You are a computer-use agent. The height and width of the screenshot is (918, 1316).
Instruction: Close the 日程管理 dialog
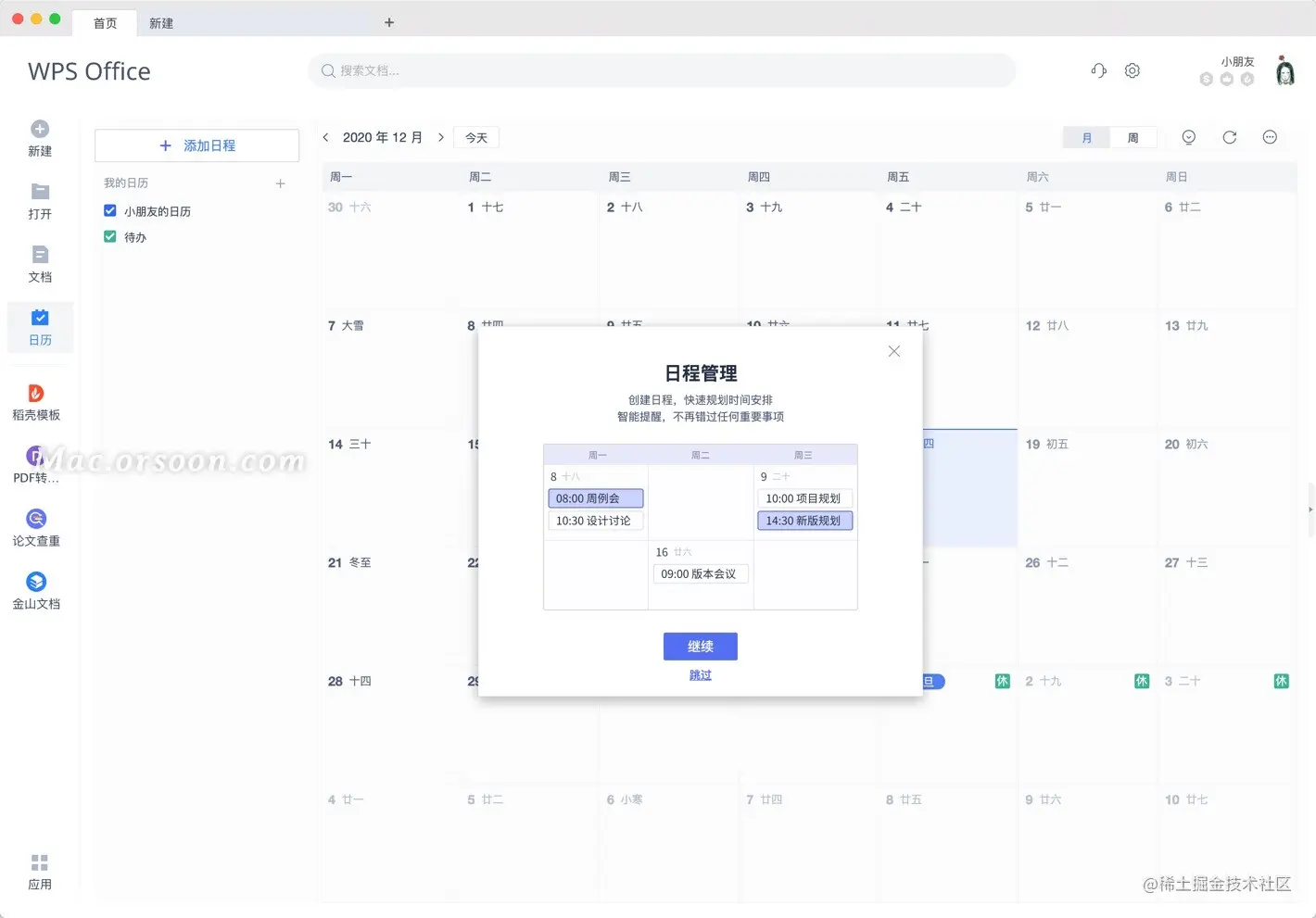coord(894,351)
